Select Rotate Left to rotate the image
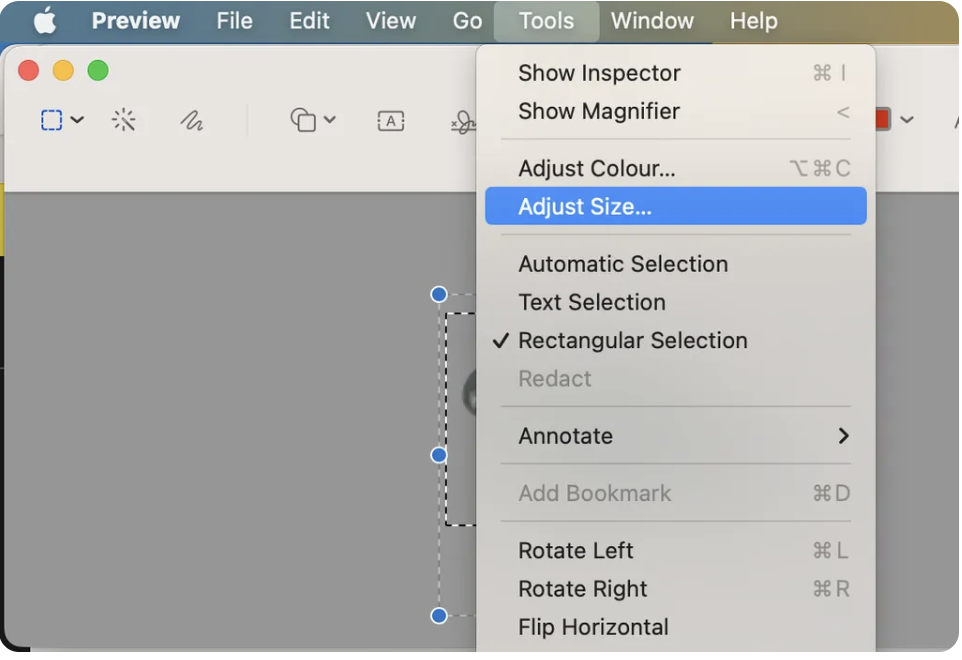The image size is (962, 660). click(x=576, y=551)
